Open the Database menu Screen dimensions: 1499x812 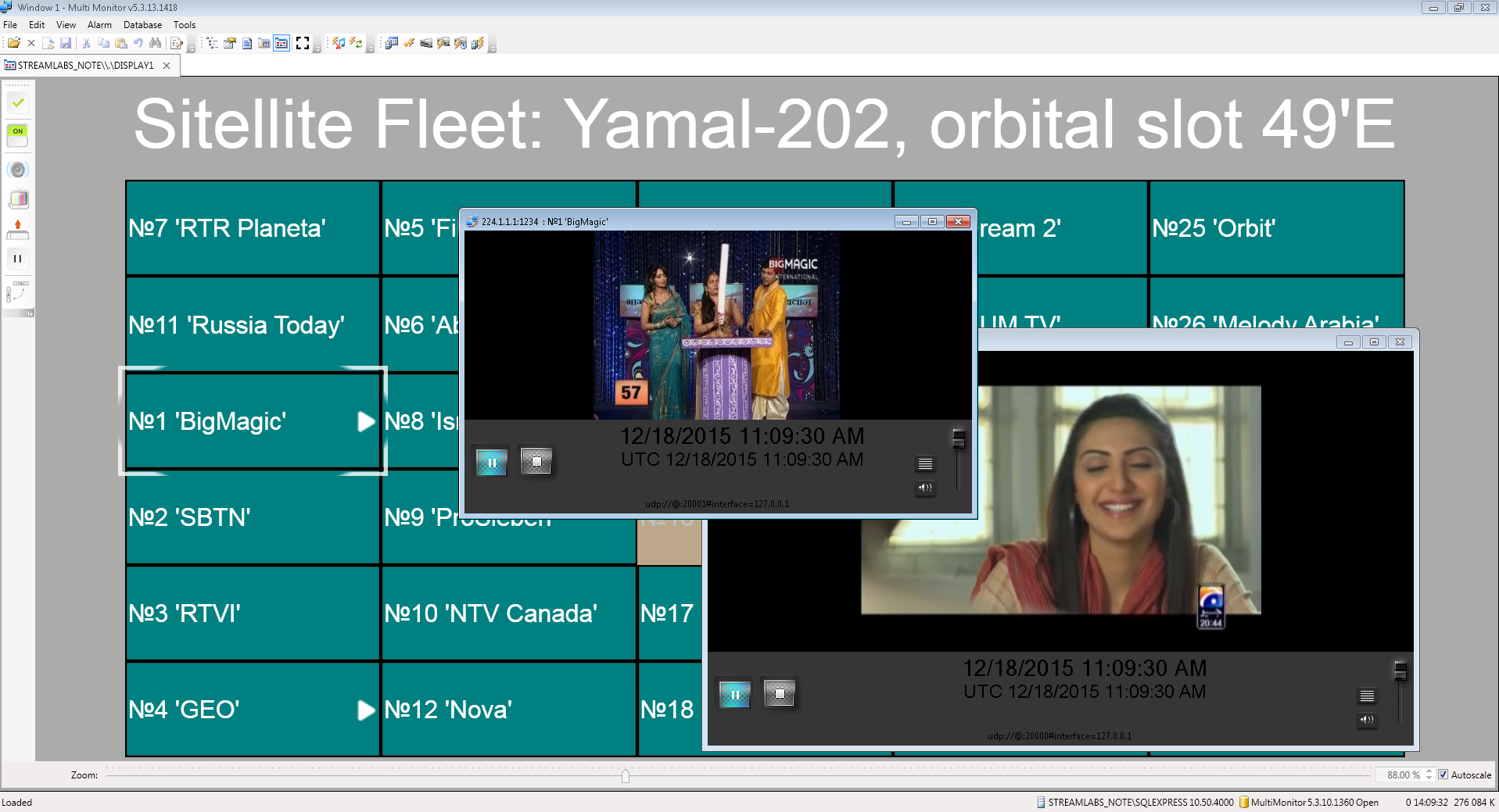click(142, 25)
